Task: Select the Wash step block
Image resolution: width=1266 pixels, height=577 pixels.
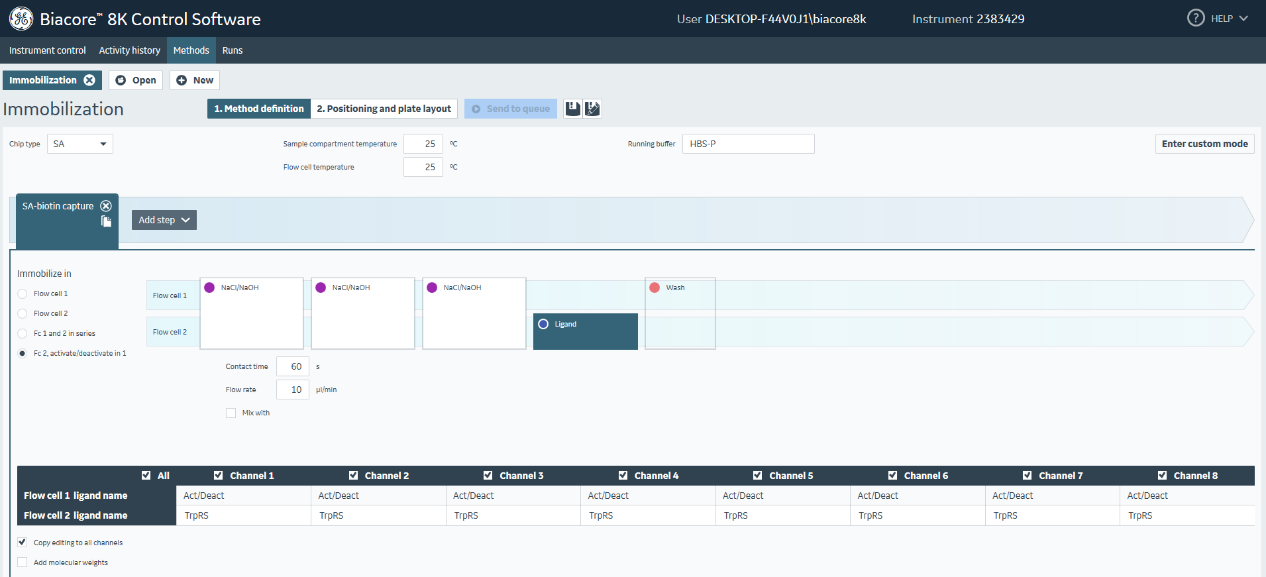Action: [x=680, y=313]
